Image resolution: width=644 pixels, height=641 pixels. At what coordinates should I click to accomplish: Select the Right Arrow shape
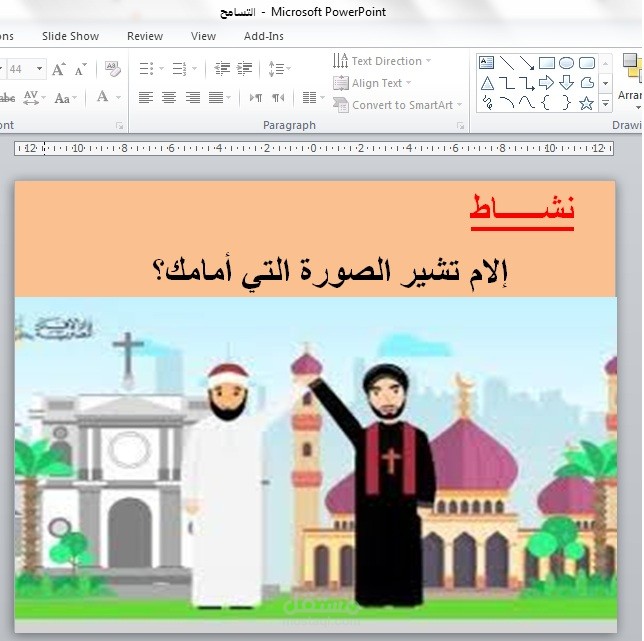[x=547, y=83]
